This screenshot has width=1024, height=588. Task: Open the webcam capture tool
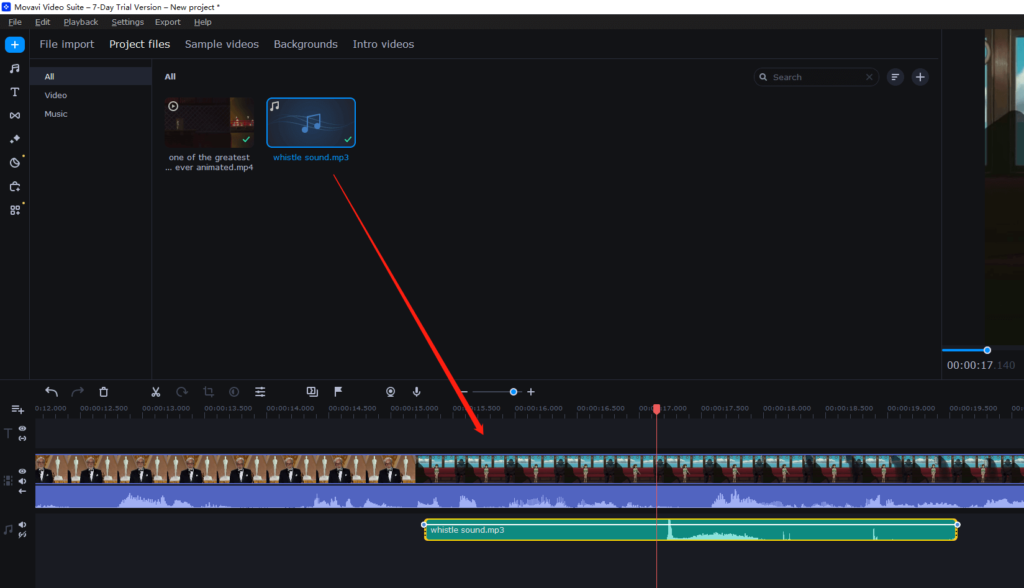point(390,392)
